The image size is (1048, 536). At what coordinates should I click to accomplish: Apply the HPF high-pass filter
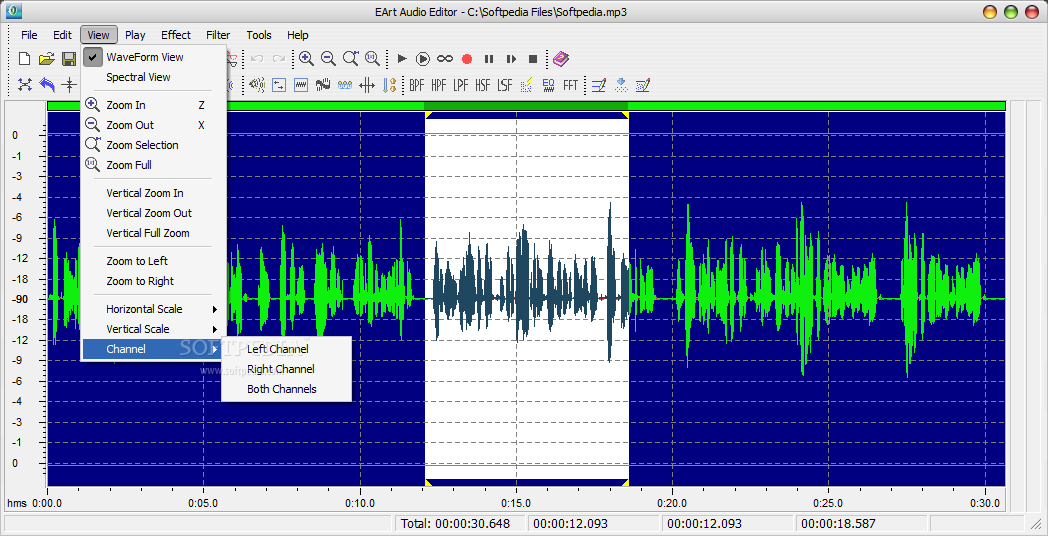pos(438,85)
